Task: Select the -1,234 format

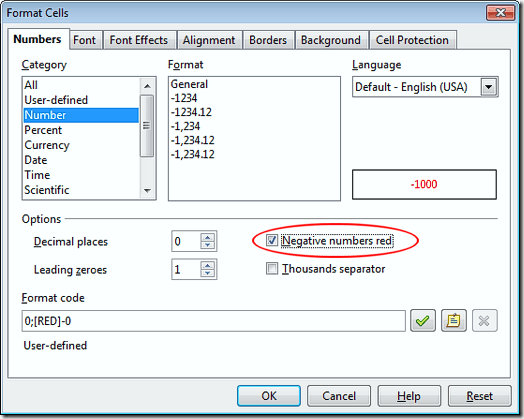Action: (254, 126)
